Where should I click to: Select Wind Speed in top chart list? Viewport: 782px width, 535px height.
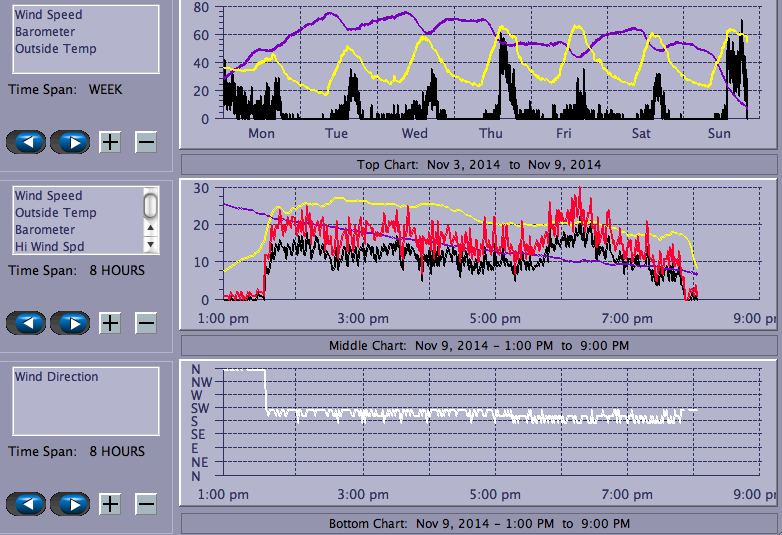(48, 15)
